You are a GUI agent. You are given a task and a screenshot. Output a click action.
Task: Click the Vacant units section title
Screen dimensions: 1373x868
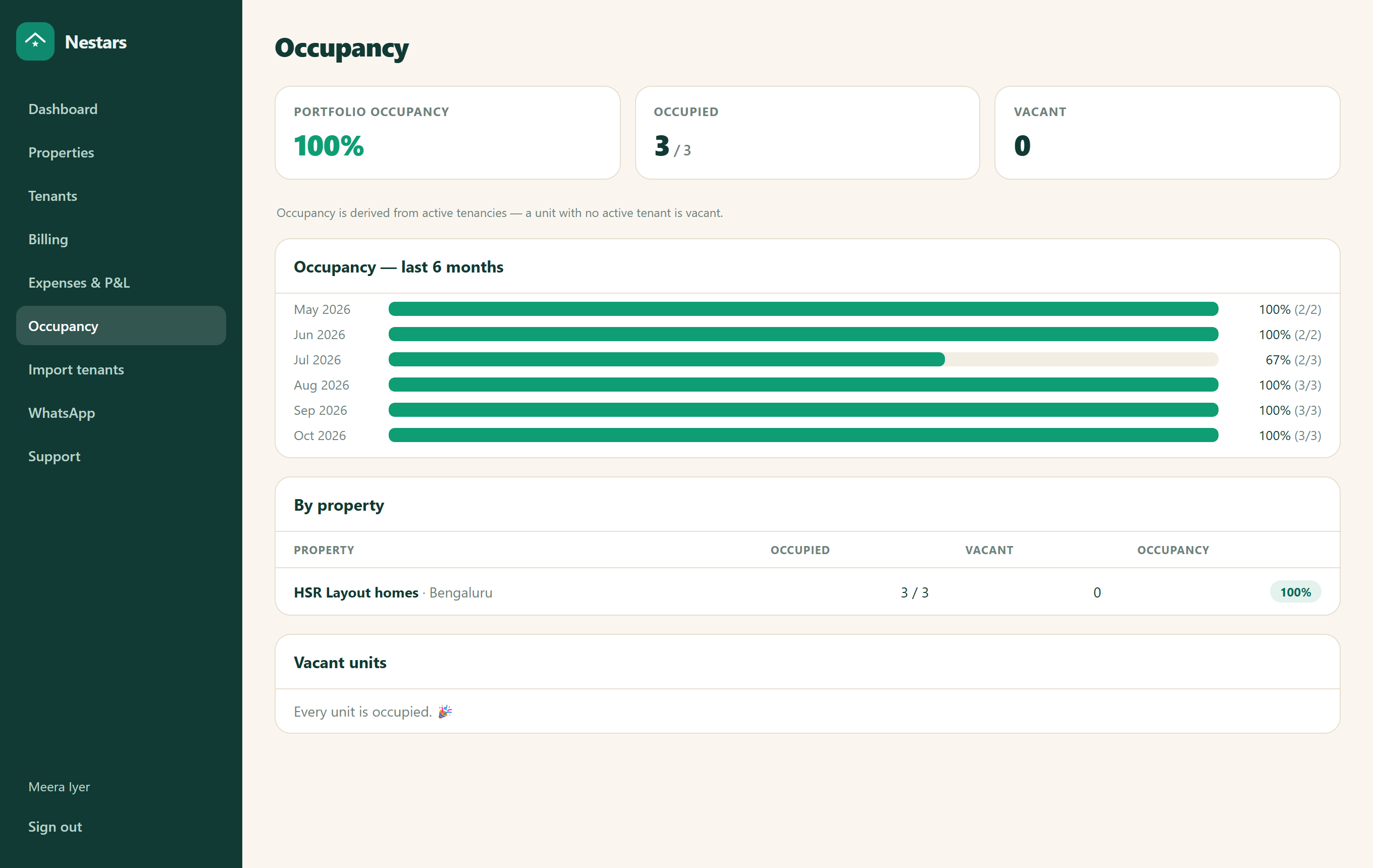(x=340, y=662)
